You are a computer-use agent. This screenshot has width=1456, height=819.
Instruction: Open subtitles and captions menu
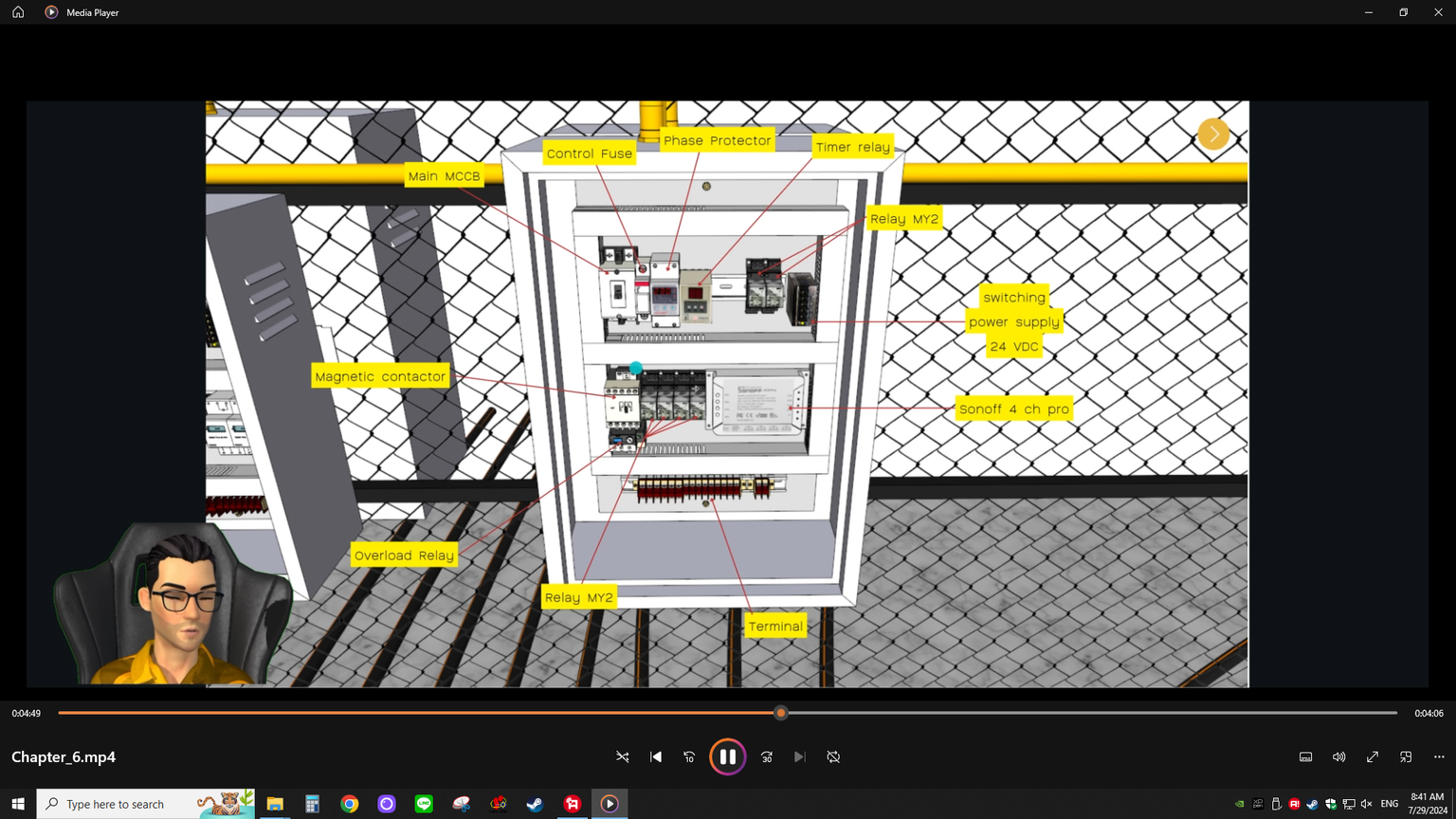pos(1305,756)
